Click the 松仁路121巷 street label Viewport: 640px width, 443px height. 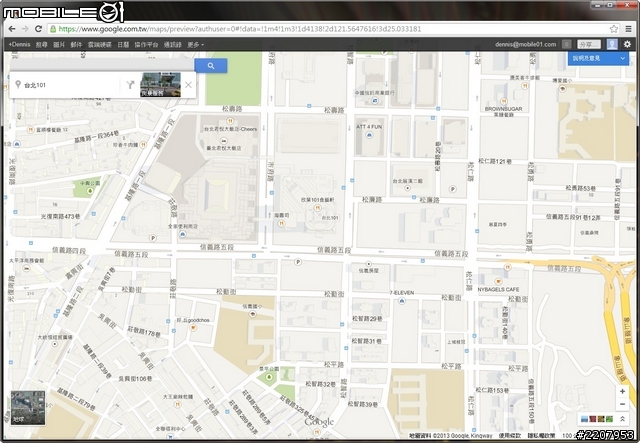[x=495, y=161]
